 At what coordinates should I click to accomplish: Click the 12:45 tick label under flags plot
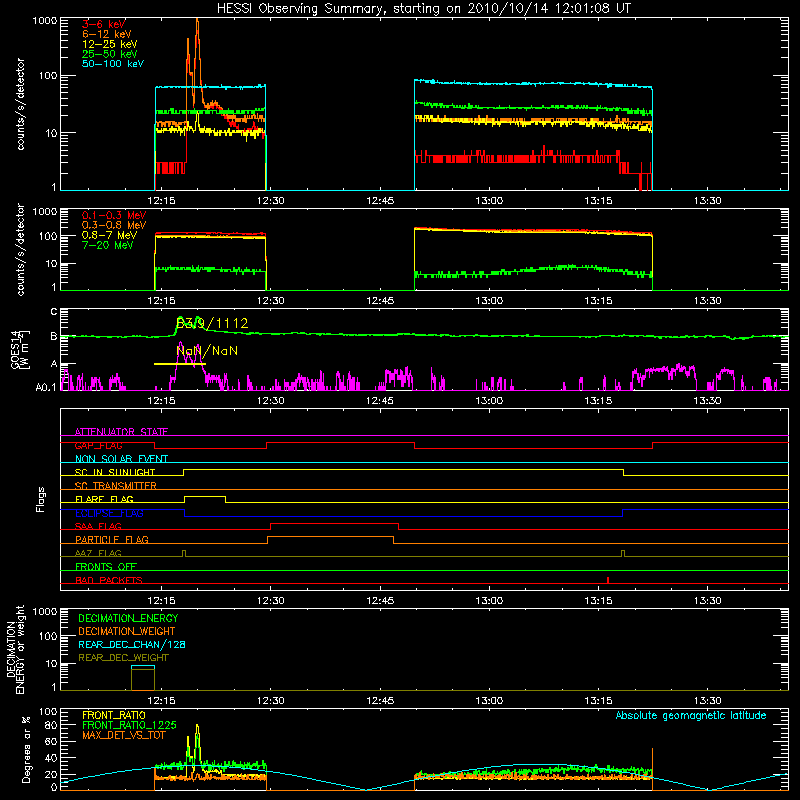click(380, 601)
